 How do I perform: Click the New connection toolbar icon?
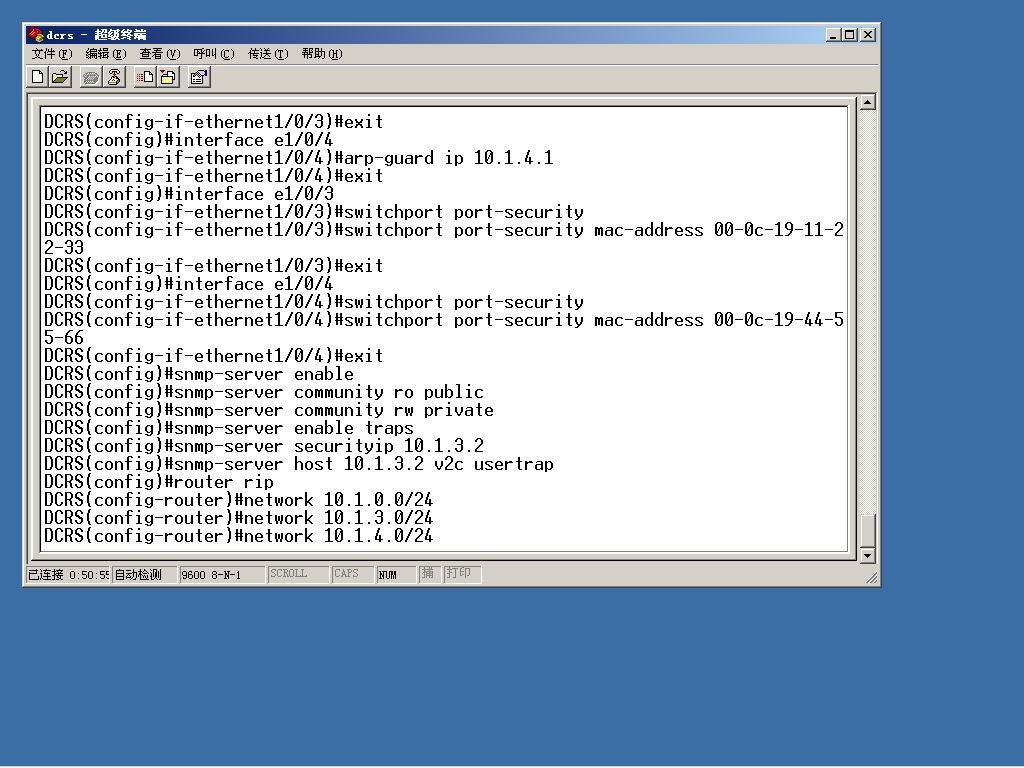tap(38, 78)
